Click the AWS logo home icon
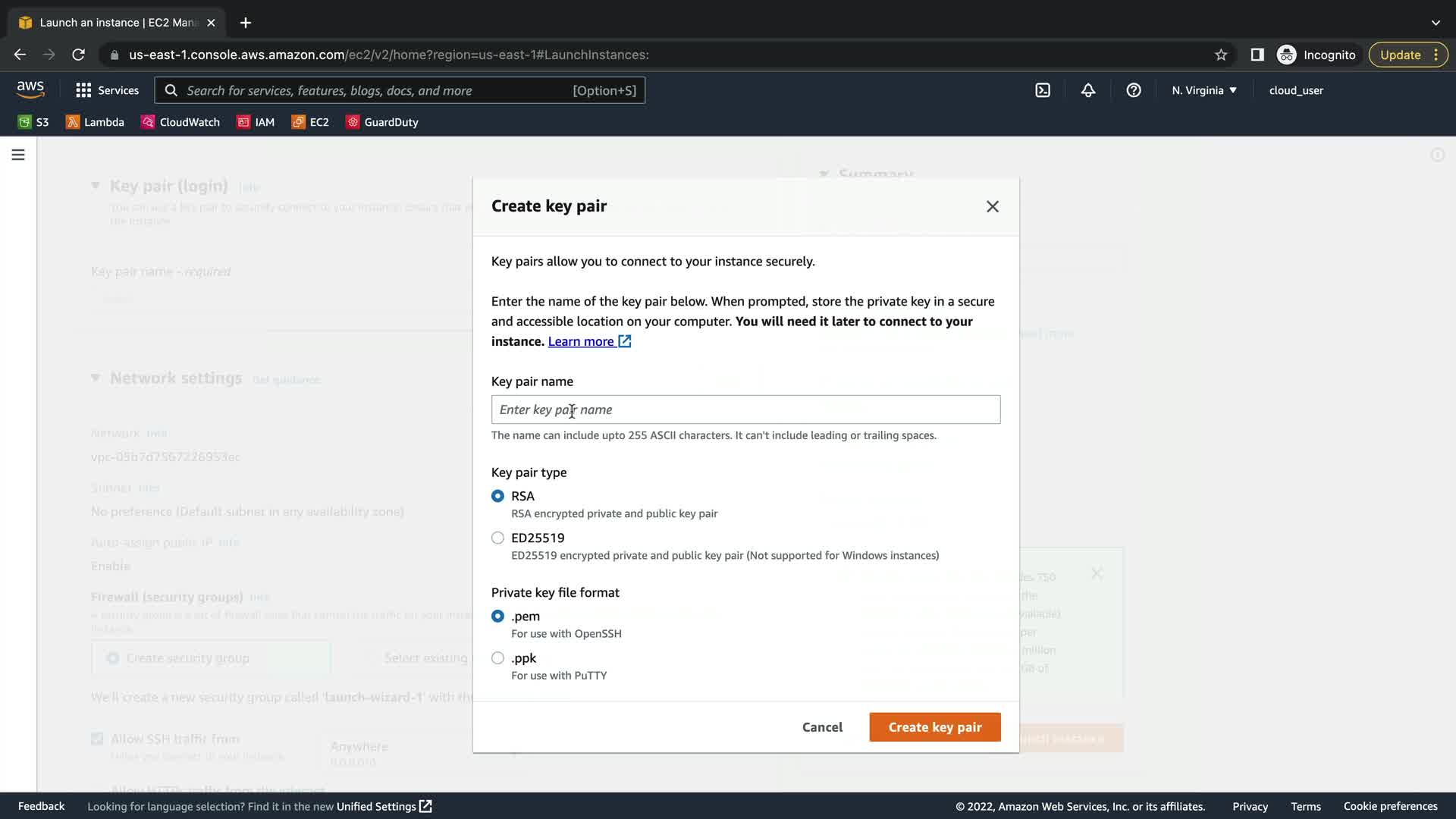Viewport: 1456px width, 819px height. tap(30, 89)
